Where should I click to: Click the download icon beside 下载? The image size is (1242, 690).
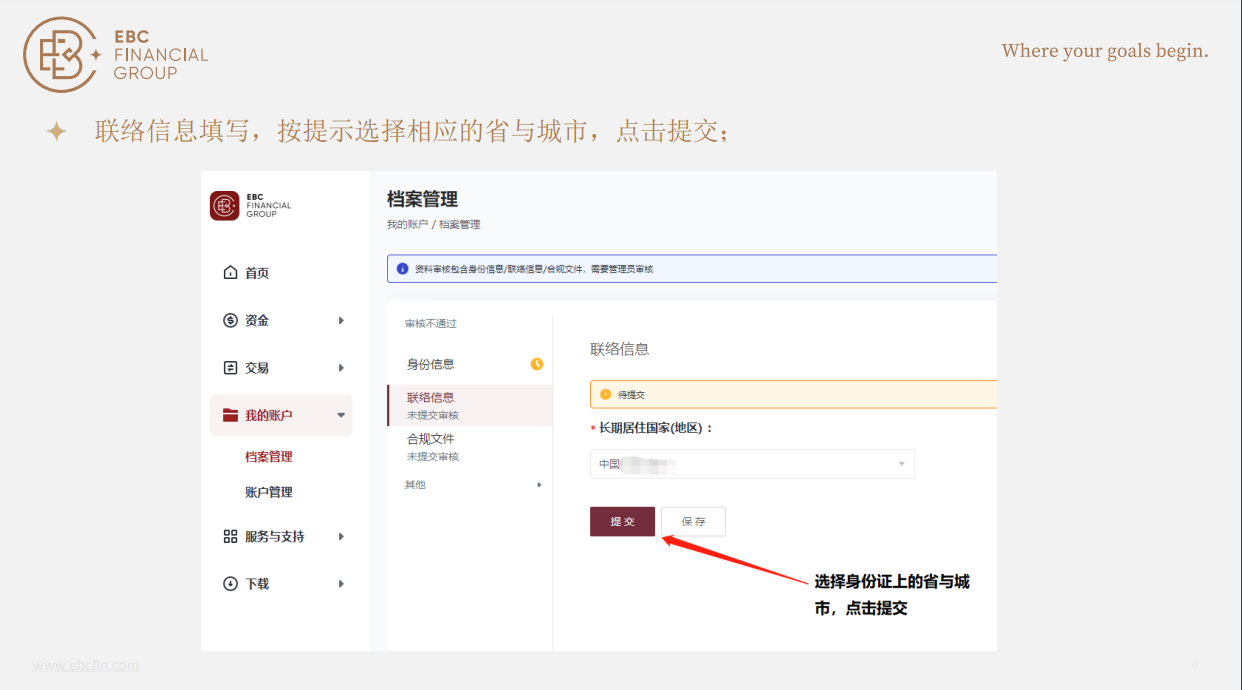(231, 584)
